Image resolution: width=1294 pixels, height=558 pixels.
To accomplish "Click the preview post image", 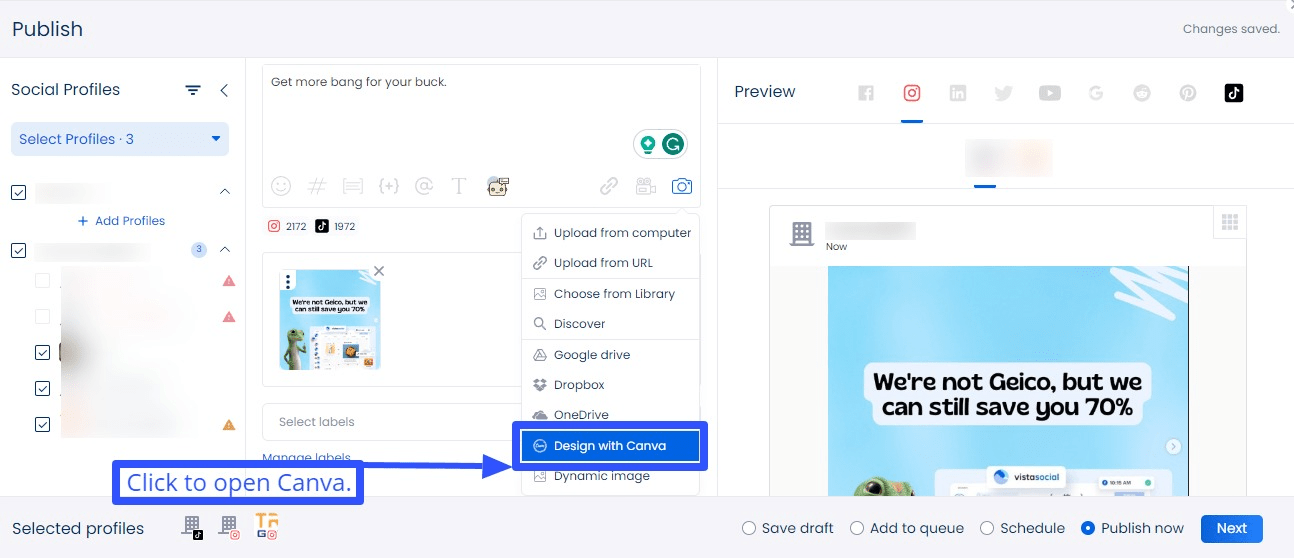I will click(1008, 380).
